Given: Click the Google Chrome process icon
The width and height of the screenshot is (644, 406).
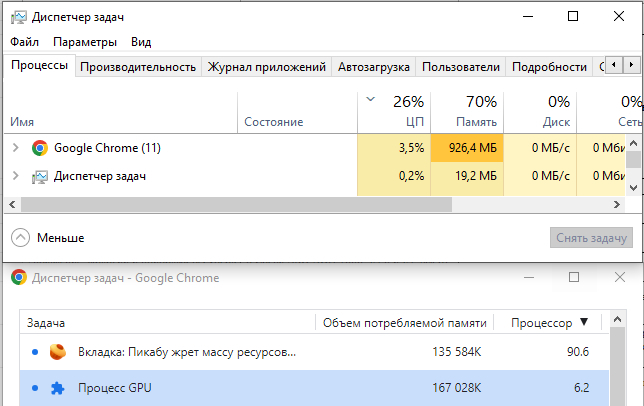Looking at the screenshot, I should [x=40, y=148].
